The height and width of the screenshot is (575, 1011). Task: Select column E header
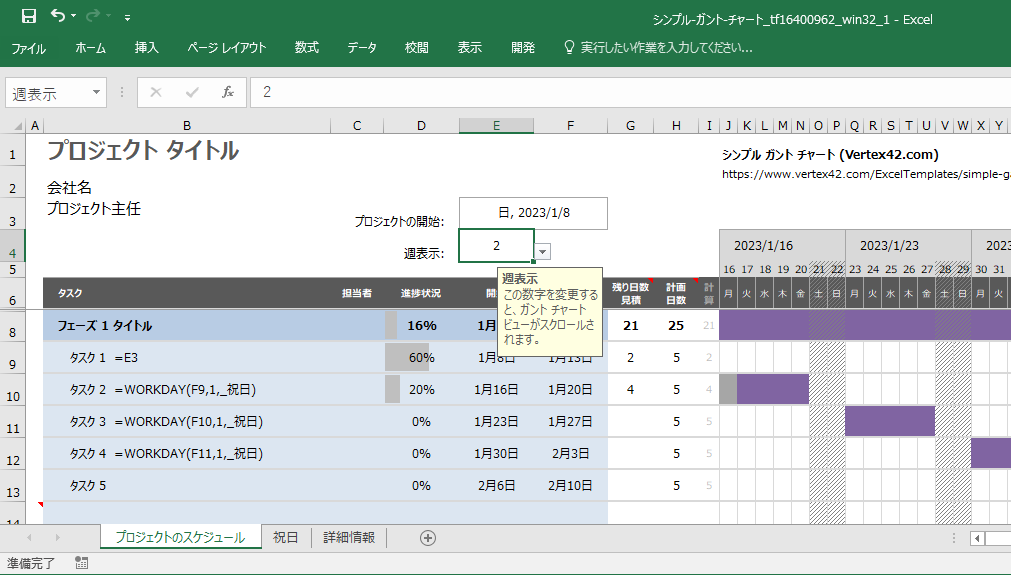click(x=496, y=126)
